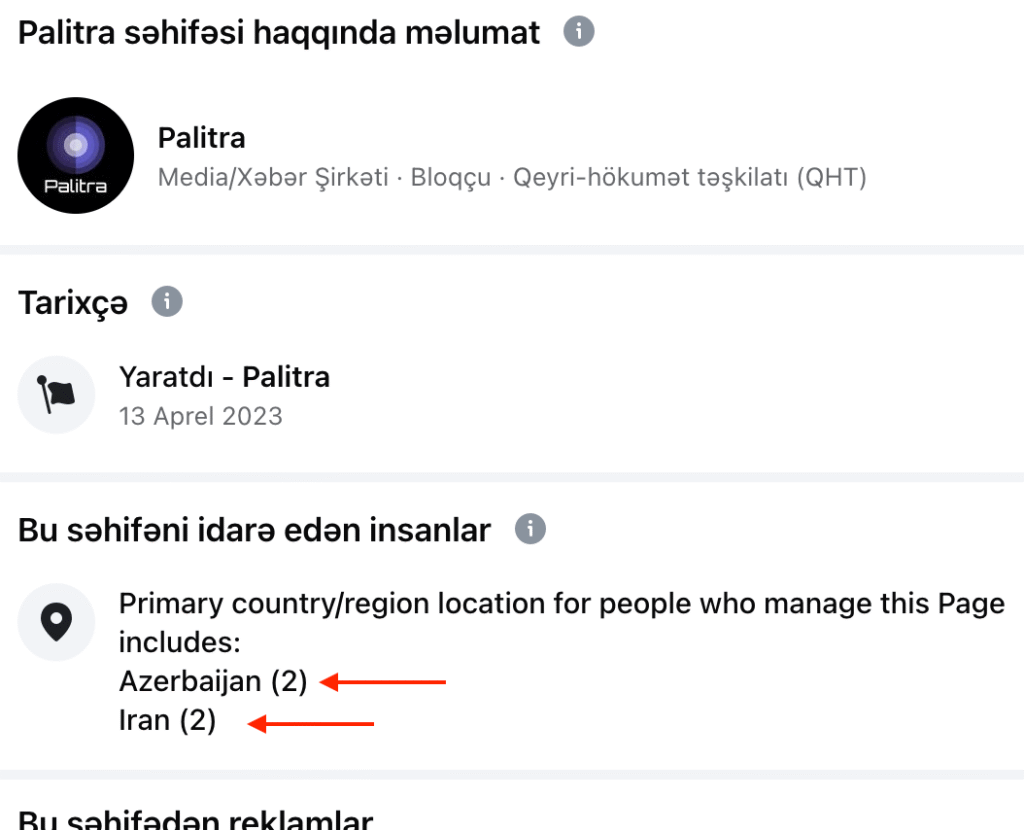Click the location pin icon

(x=57, y=622)
